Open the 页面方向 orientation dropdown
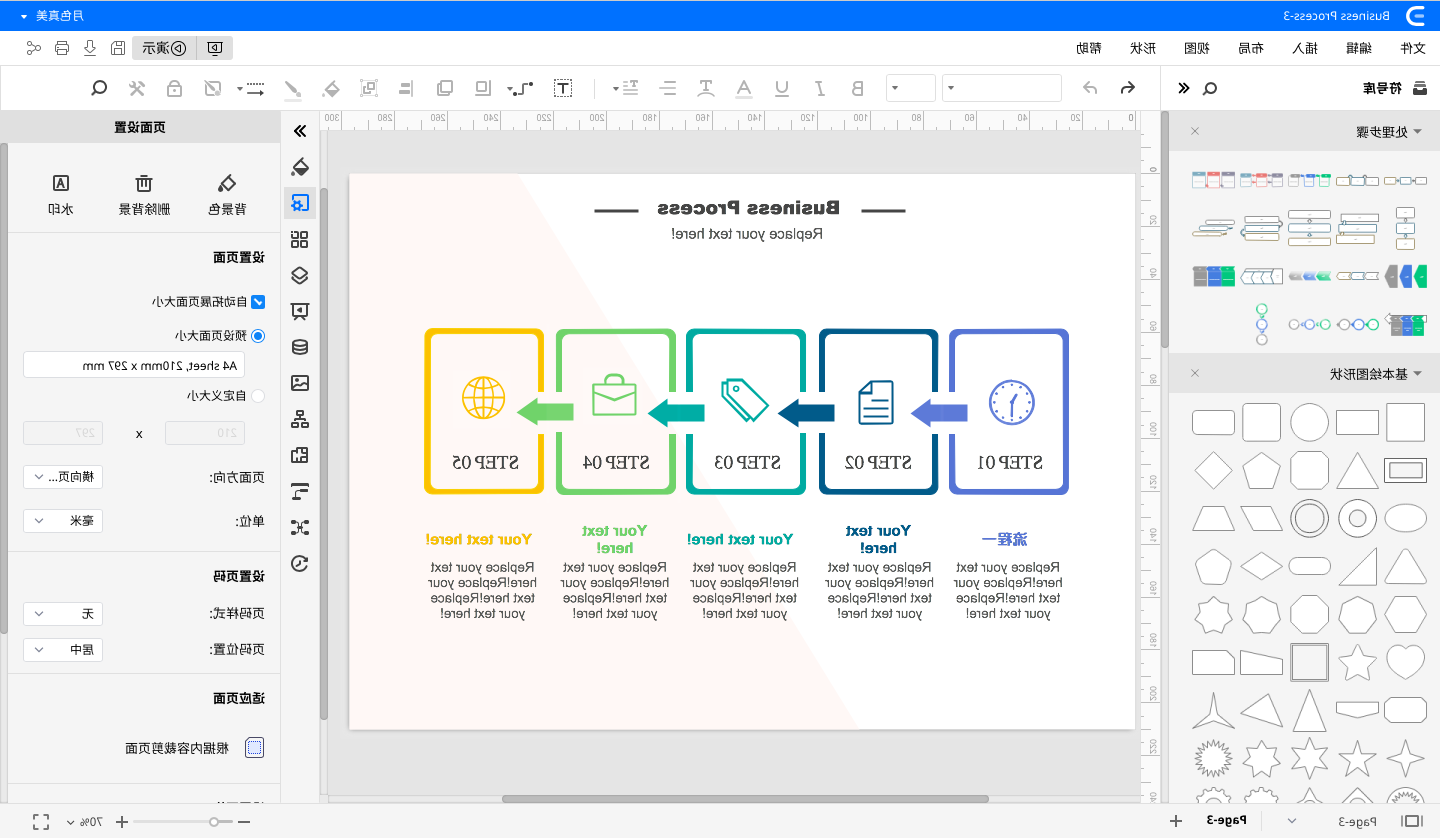The height and width of the screenshot is (838, 1440). [x=63, y=477]
